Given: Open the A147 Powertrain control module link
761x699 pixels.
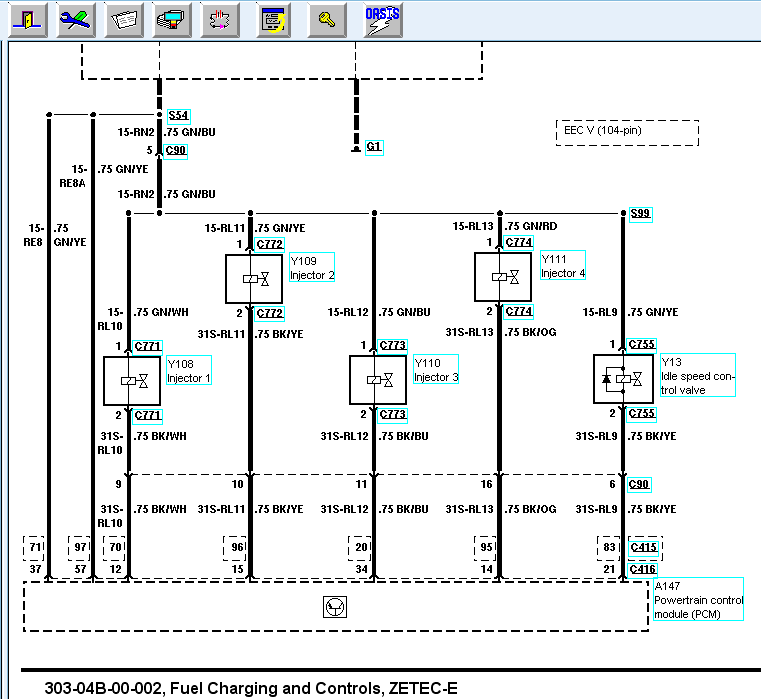Looking at the screenshot, I should (698, 599).
